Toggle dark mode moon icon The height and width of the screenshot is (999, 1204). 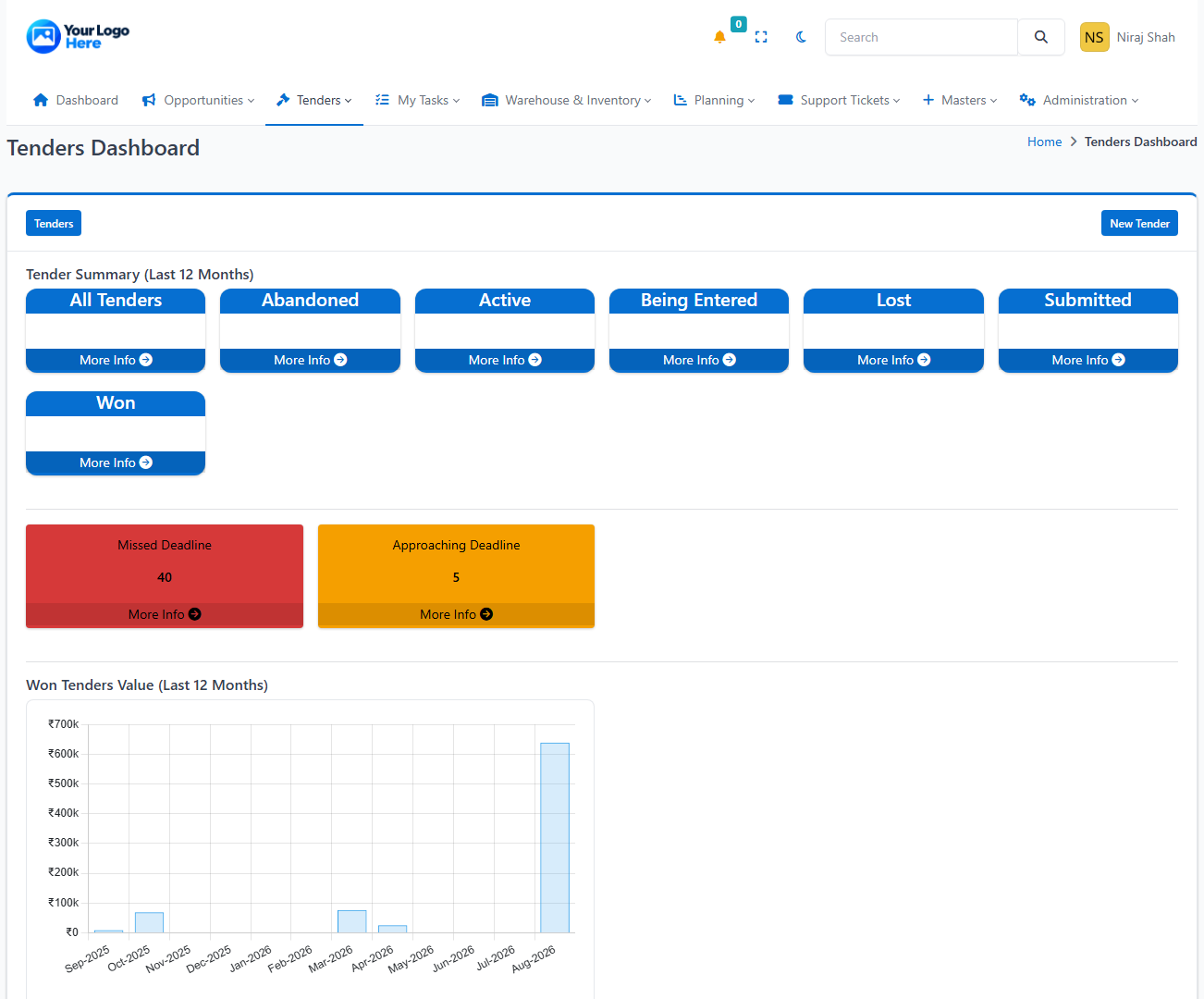[801, 37]
